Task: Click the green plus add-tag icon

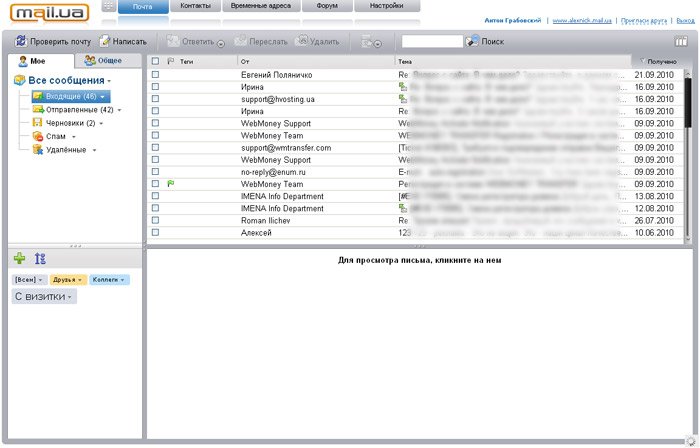Action: (x=20, y=258)
